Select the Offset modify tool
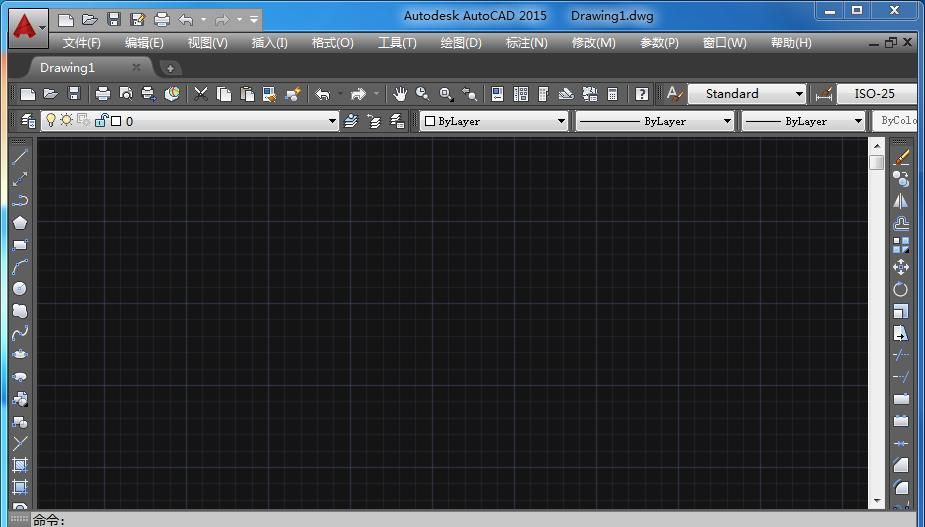 [x=901, y=223]
